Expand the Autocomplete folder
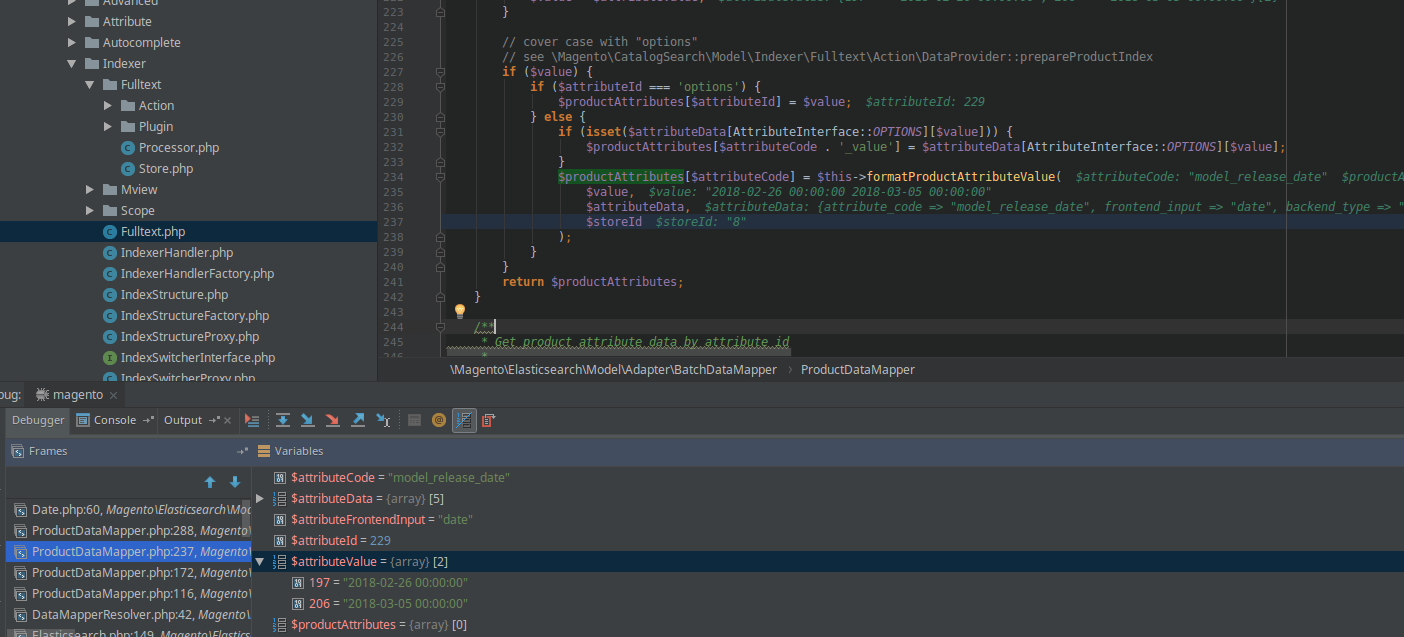Viewport: 1404px width, 637px height. [72, 43]
